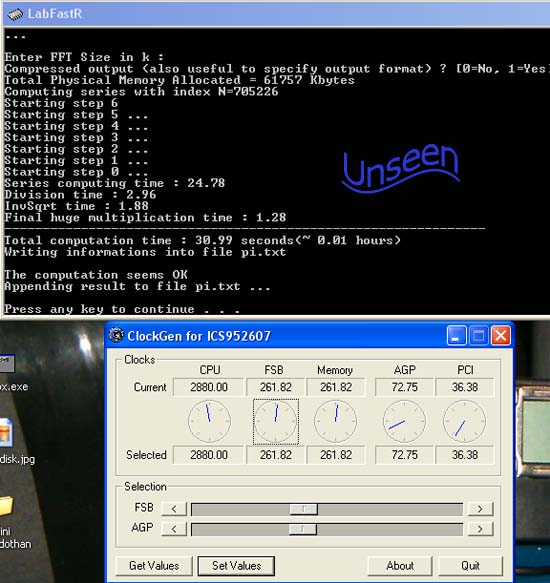Click Quit to exit ClockGen
This screenshot has width=550, height=583.
470,566
